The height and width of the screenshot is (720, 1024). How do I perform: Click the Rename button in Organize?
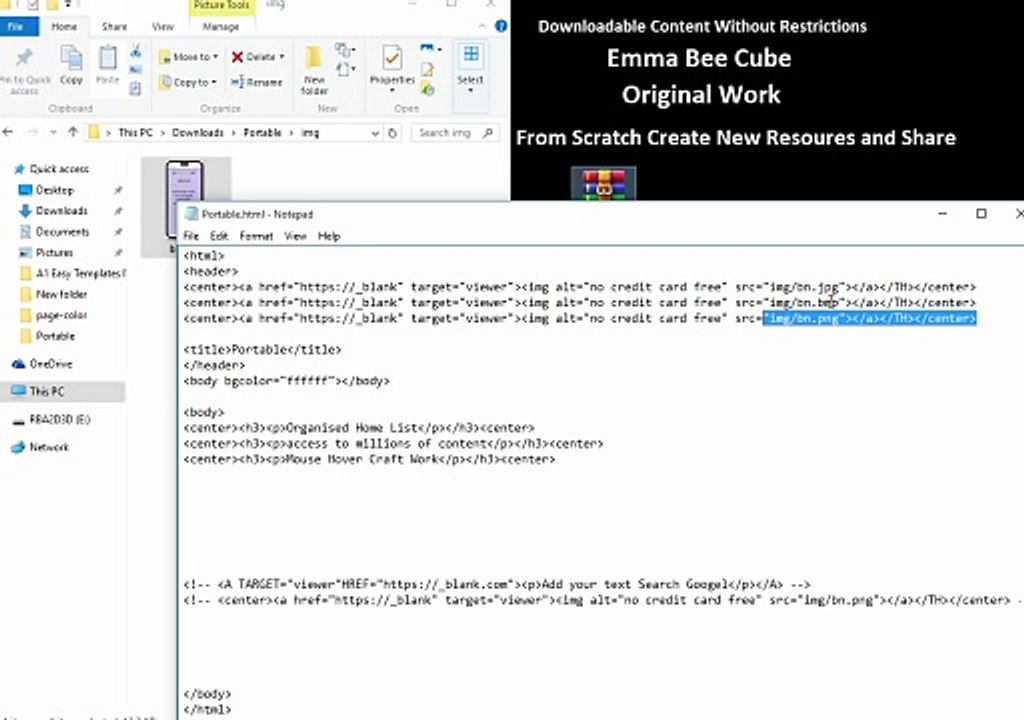[x=256, y=82]
